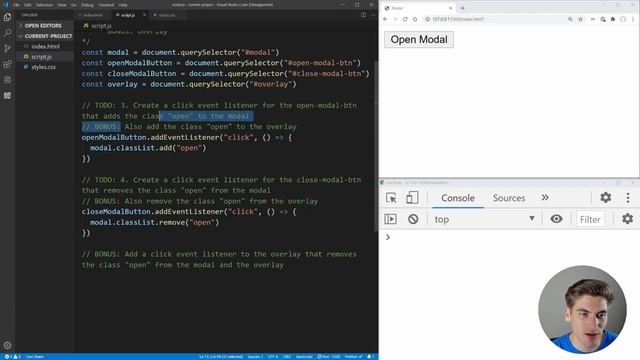Click the split editor icon in VS Code
Image resolution: width=640 pixels, height=360 pixels.
[x=363, y=15]
